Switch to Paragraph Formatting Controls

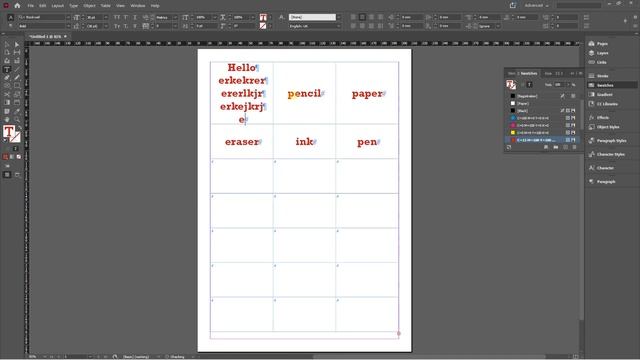[11, 26]
